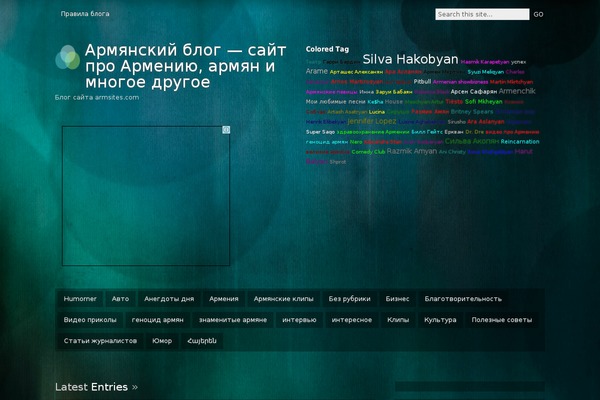Open the Благотворительность category

pyautogui.click(x=463, y=299)
